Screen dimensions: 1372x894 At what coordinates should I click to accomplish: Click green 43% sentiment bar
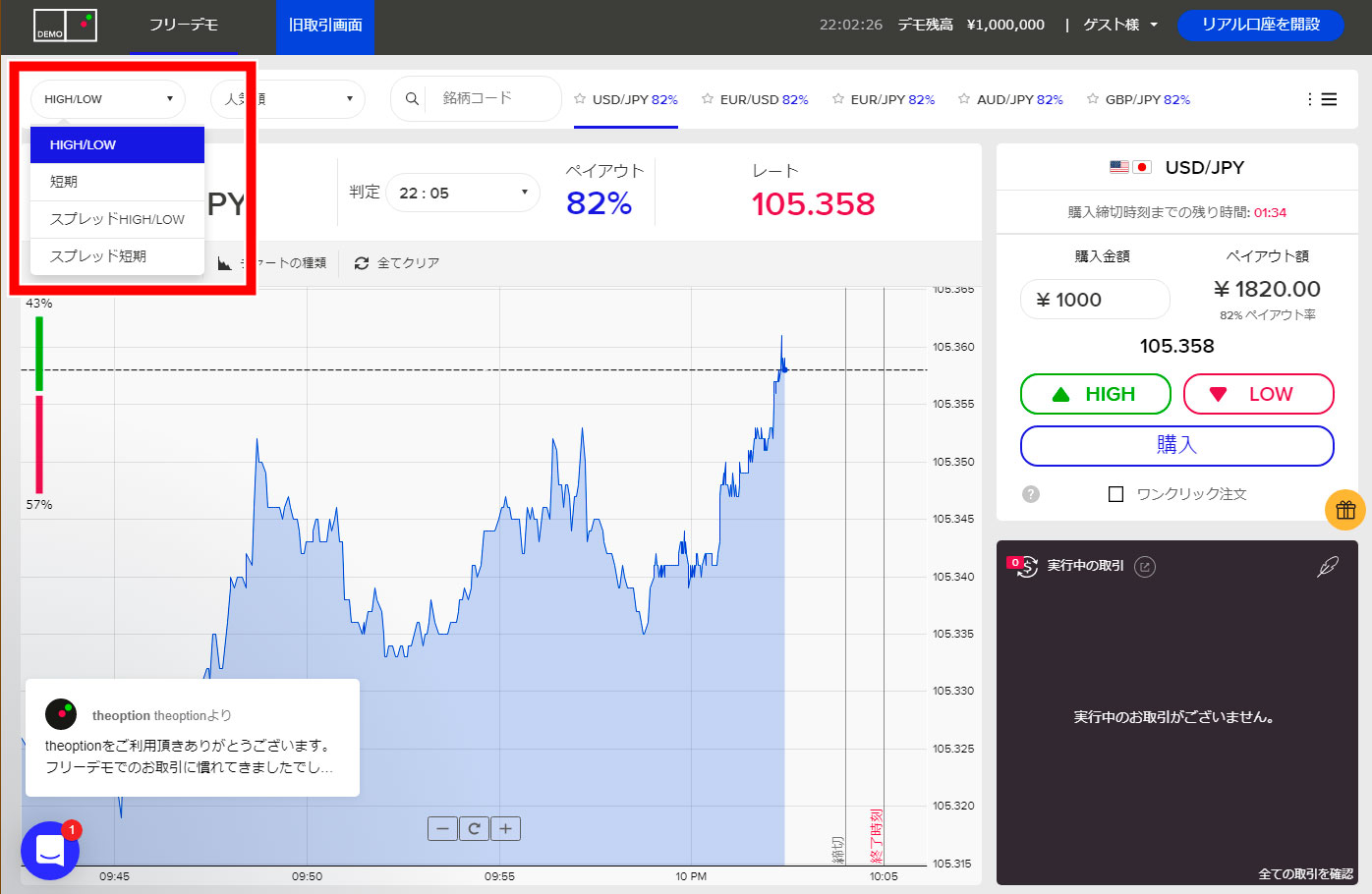pos(39,353)
